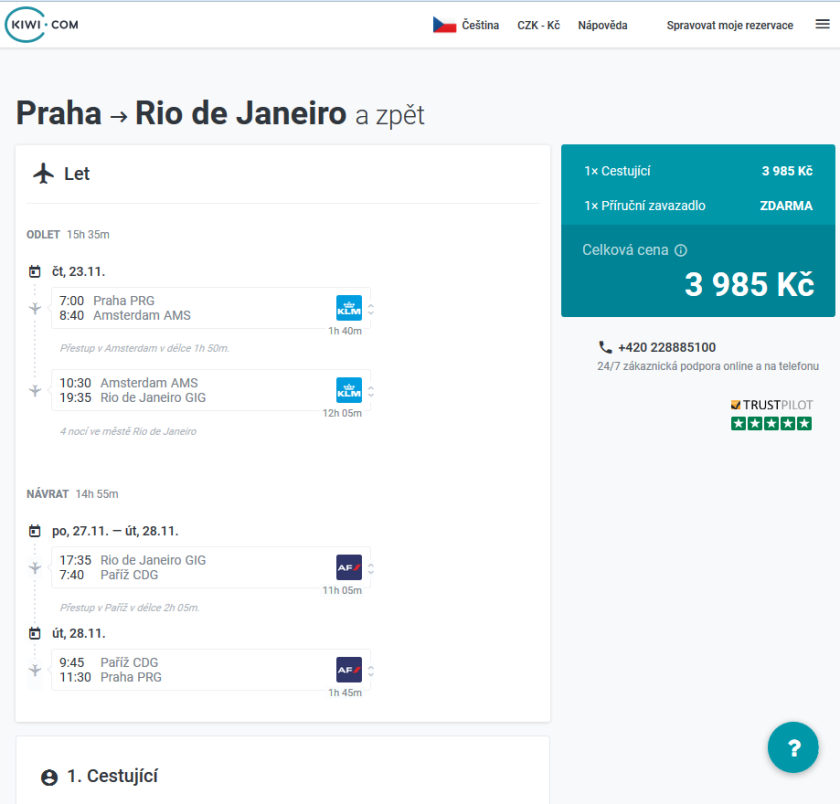Viewport: 840px width, 804px height.
Task: Expand Praha PRG to Amsterdam AMS flight details
Action: (x=371, y=309)
